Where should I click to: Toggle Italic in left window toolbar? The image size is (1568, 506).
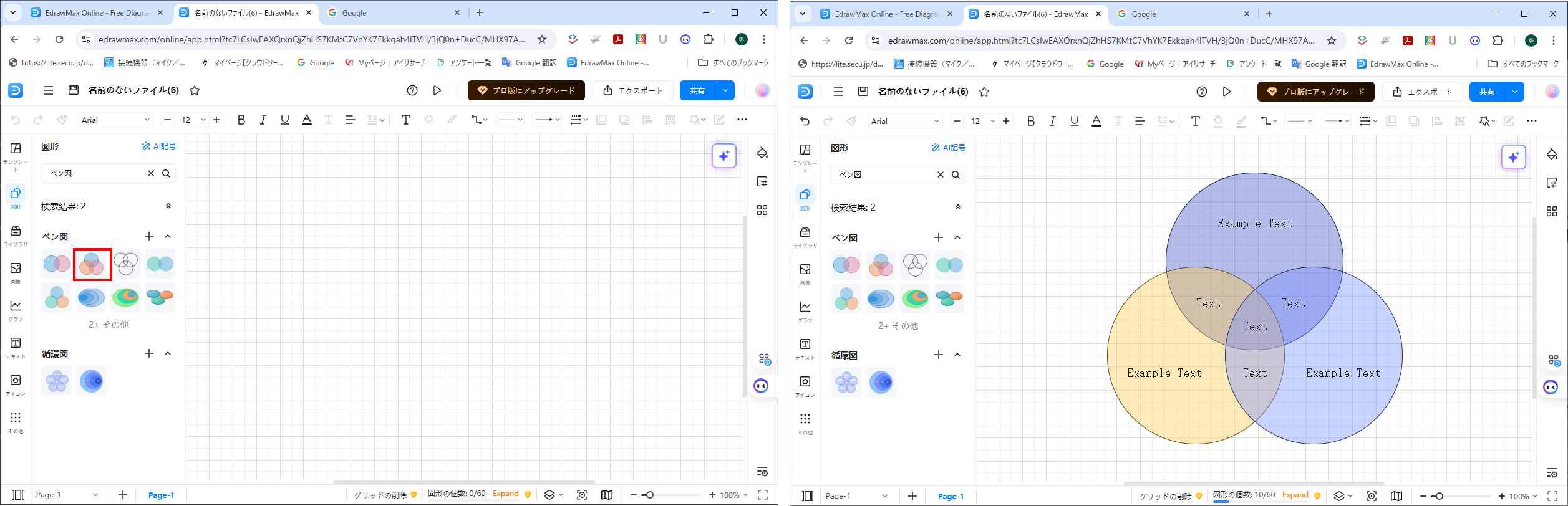click(263, 120)
